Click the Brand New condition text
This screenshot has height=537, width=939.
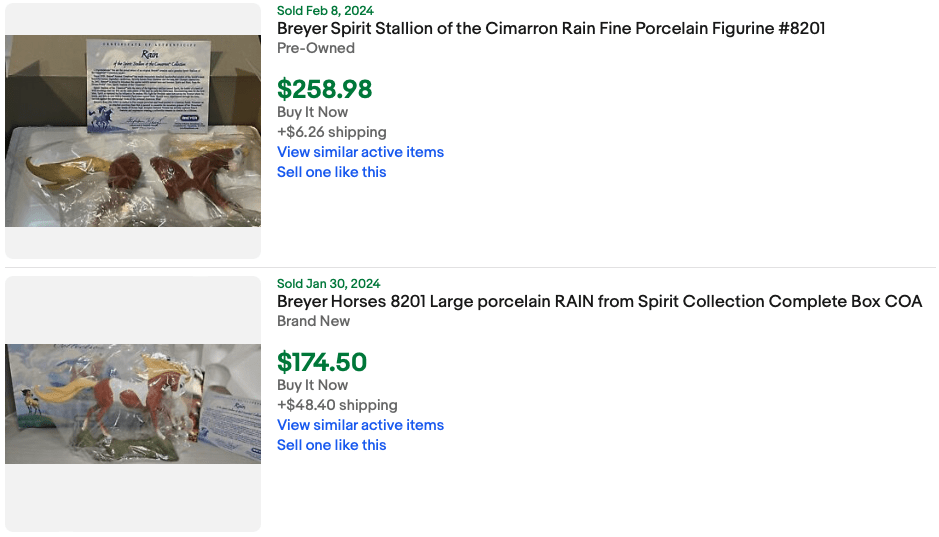(x=314, y=321)
